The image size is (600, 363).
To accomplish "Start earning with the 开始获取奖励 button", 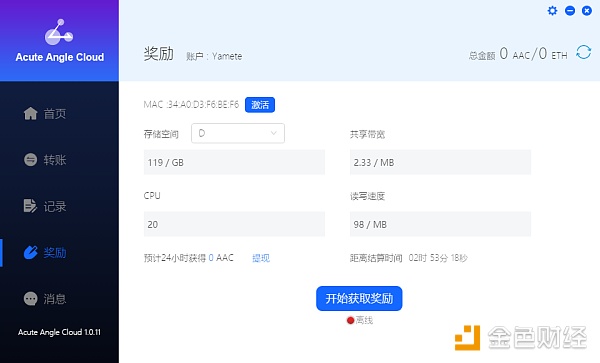I will tap(359, 298).
